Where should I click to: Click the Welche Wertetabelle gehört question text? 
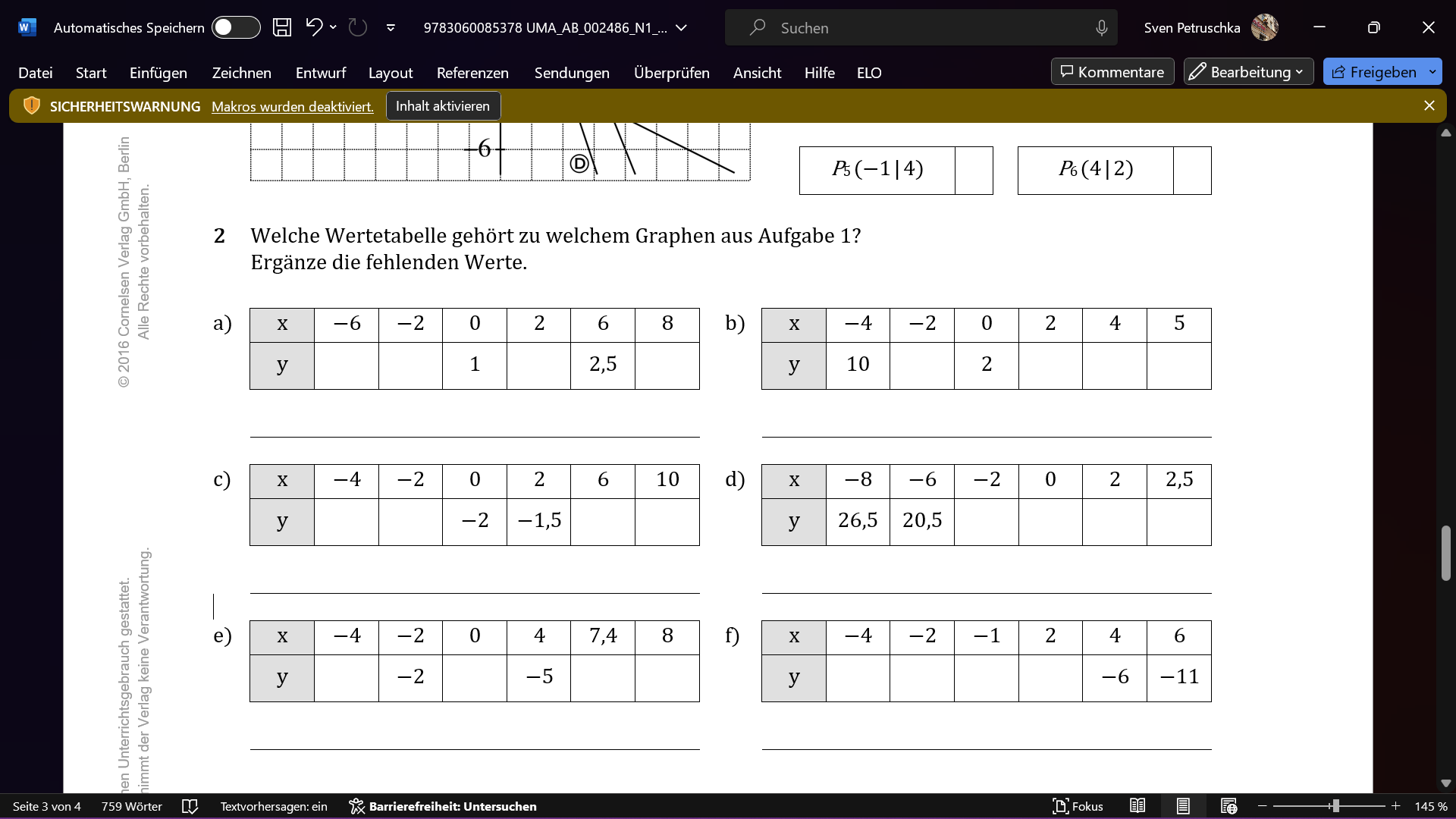coord(556,236)
